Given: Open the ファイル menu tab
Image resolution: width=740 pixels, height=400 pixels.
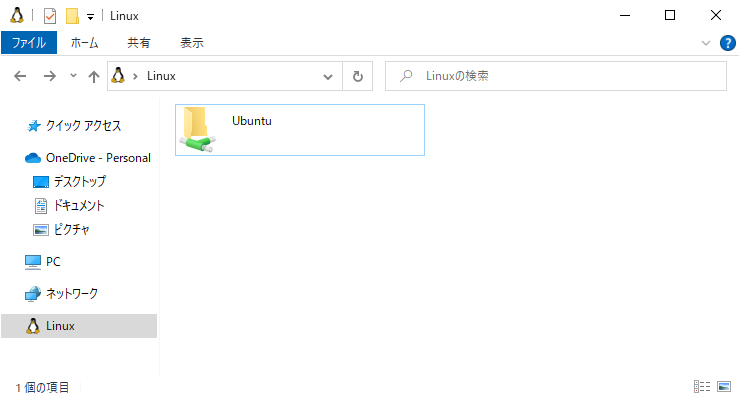Looking at the screenshot, I should 29,43.
